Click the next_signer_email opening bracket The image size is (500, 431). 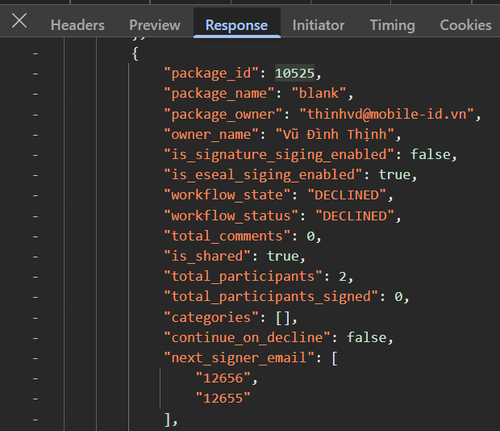[x=335, y=358]
